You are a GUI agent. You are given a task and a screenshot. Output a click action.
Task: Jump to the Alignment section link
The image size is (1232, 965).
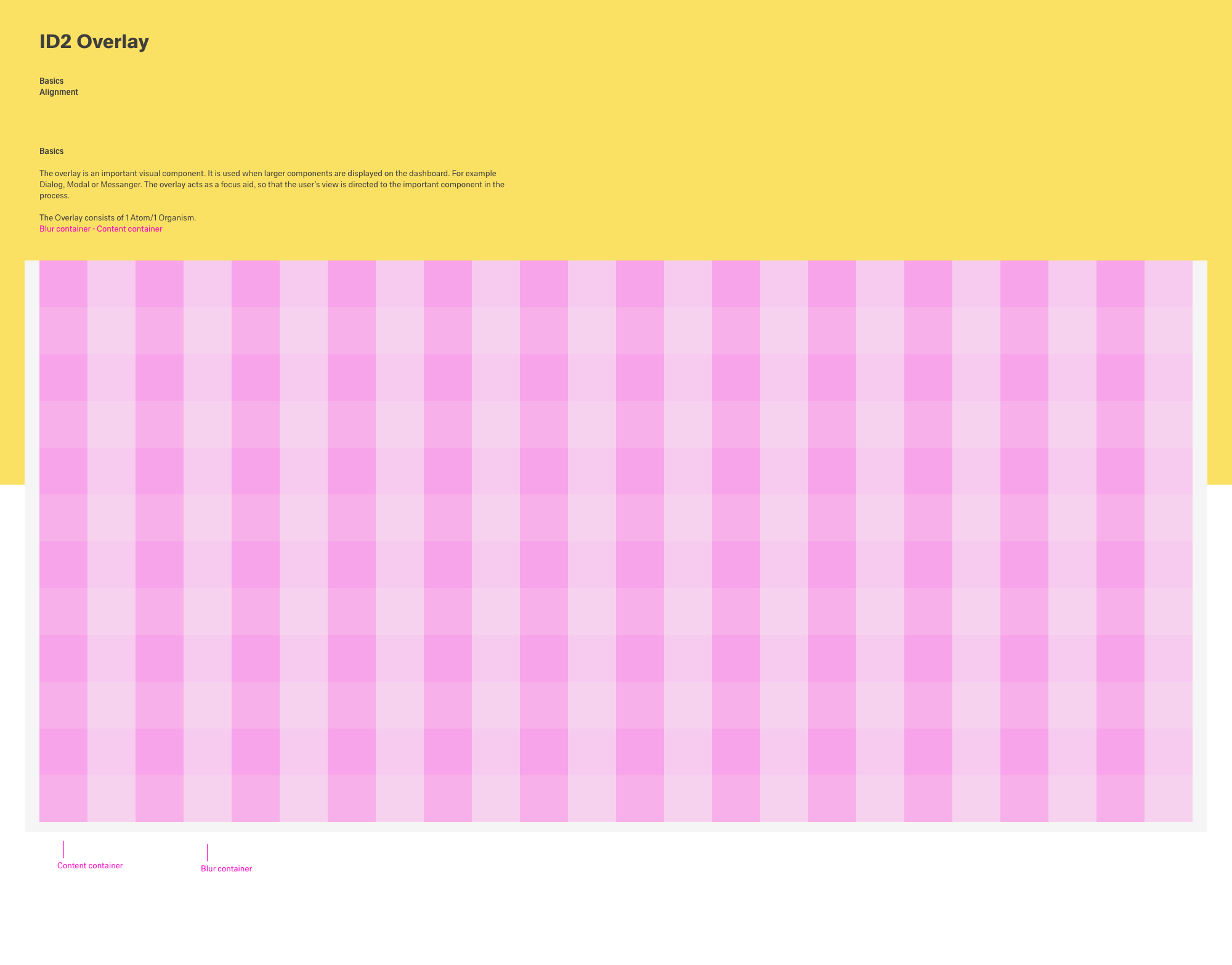point(59,92)
